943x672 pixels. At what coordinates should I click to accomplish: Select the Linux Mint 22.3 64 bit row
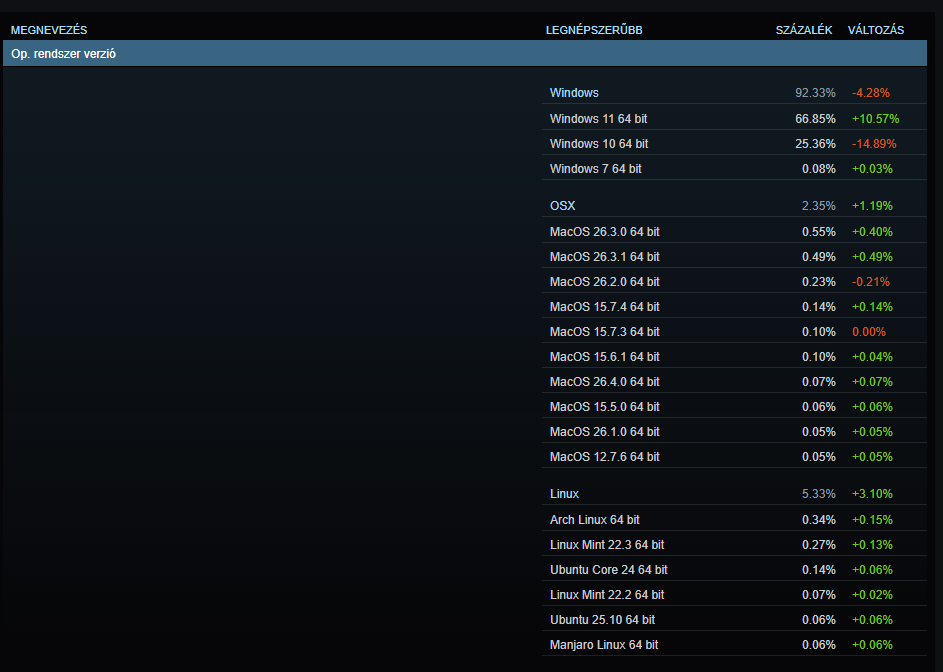pos(606,545)
